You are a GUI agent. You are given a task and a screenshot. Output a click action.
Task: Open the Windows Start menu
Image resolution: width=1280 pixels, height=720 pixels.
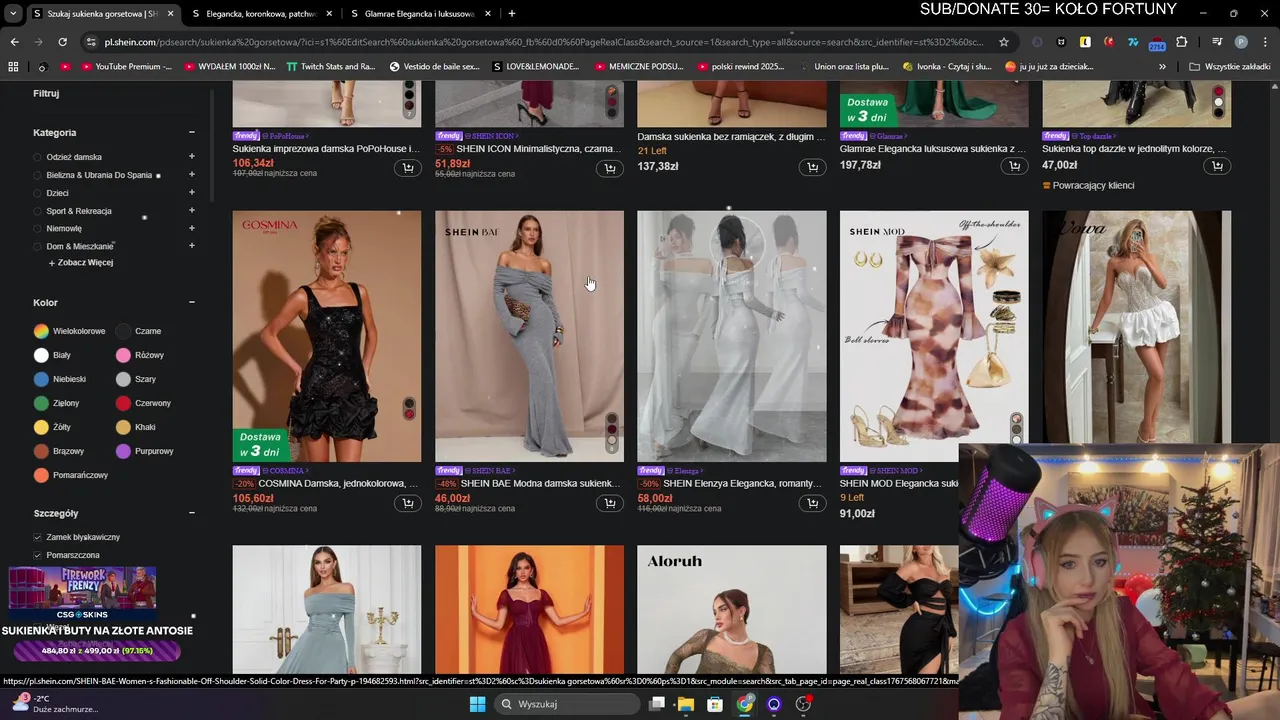tap(477, 704)
